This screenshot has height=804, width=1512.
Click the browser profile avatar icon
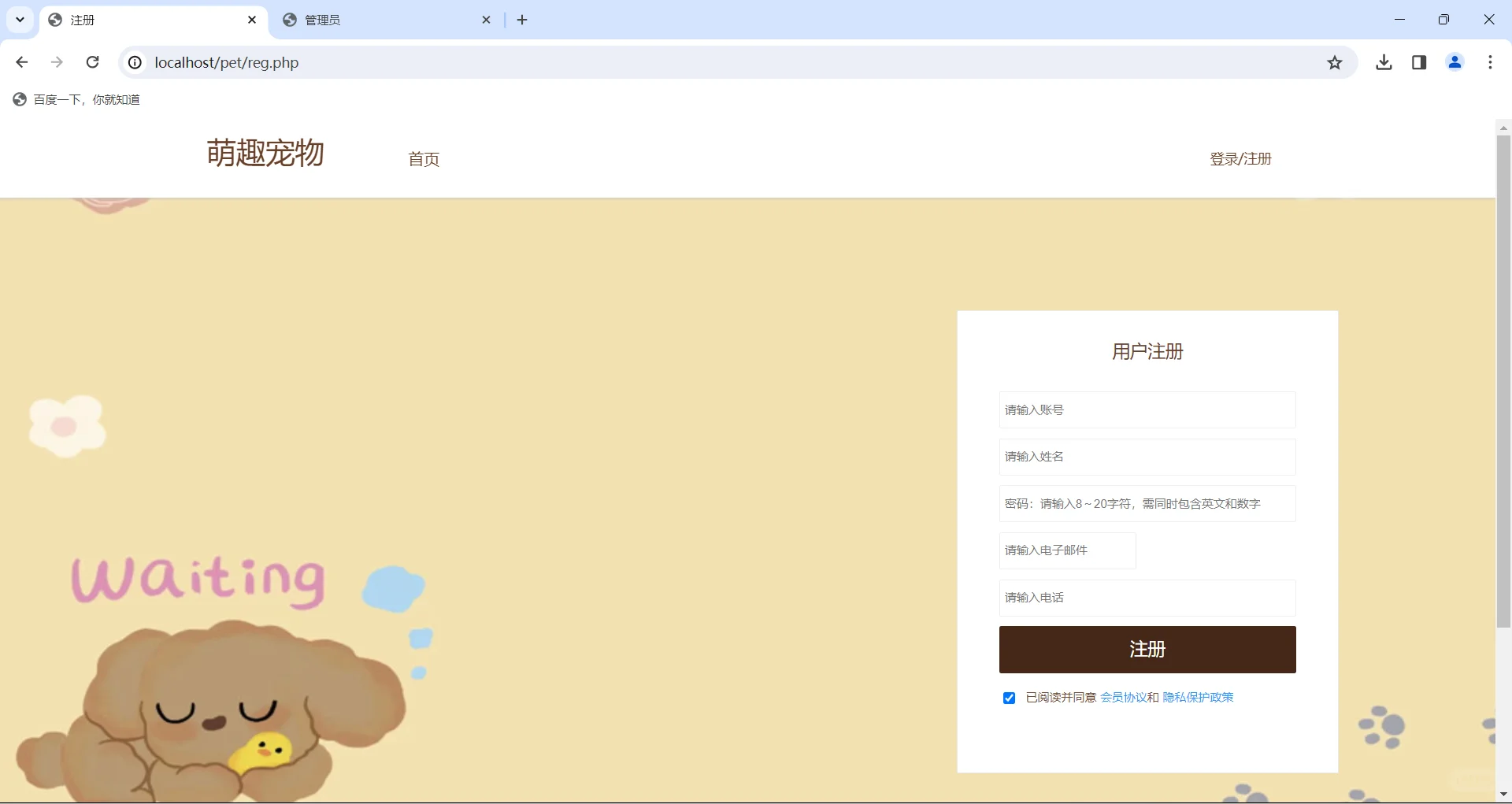(x=1454, y=62)
